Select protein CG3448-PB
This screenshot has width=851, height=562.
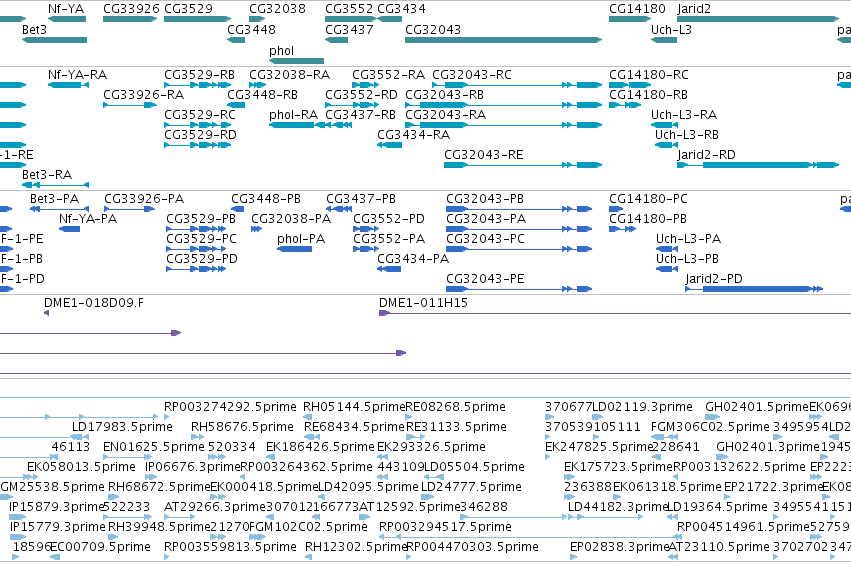tap(266, 199)
